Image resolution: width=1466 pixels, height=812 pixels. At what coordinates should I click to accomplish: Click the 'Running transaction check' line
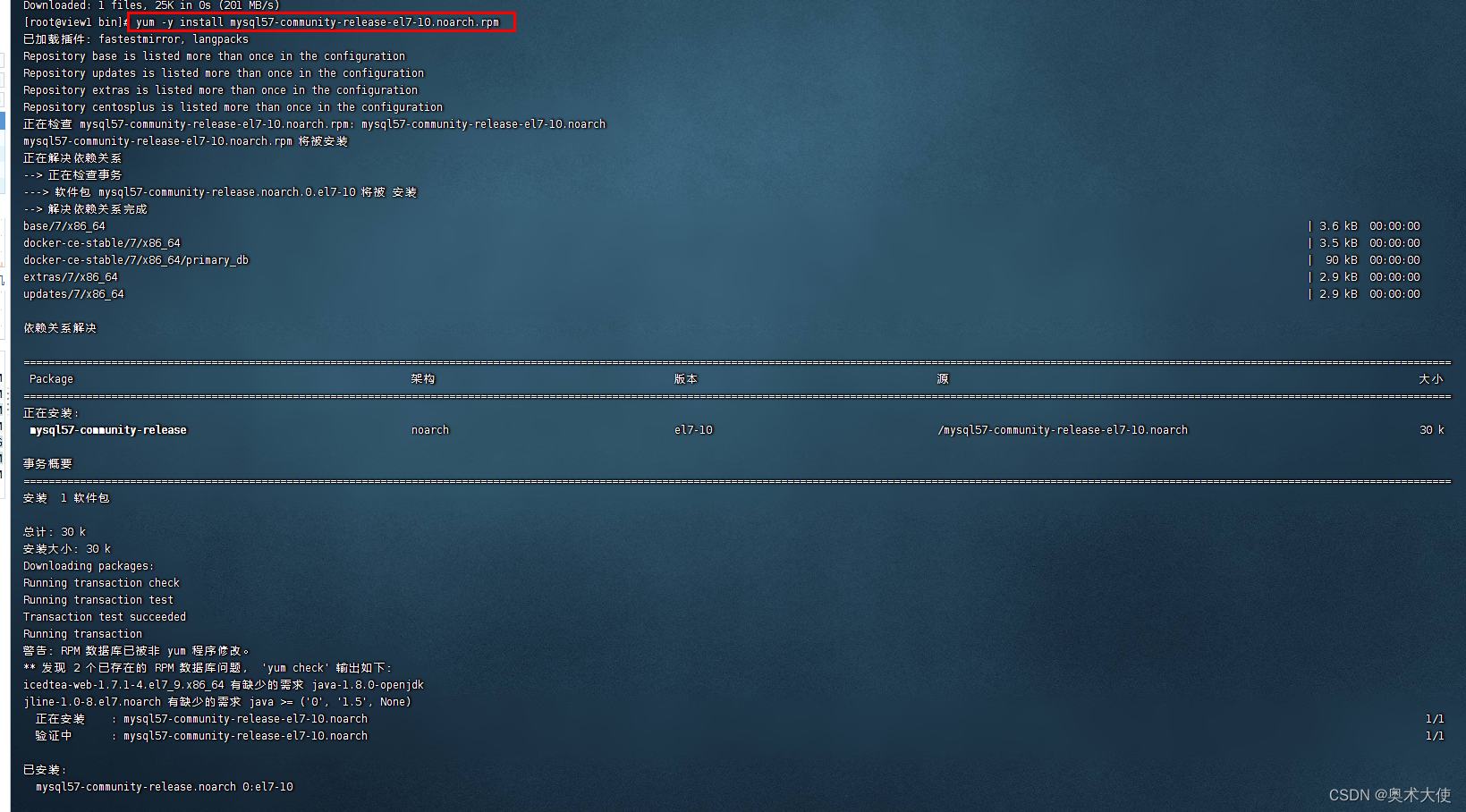pos(101,583)
